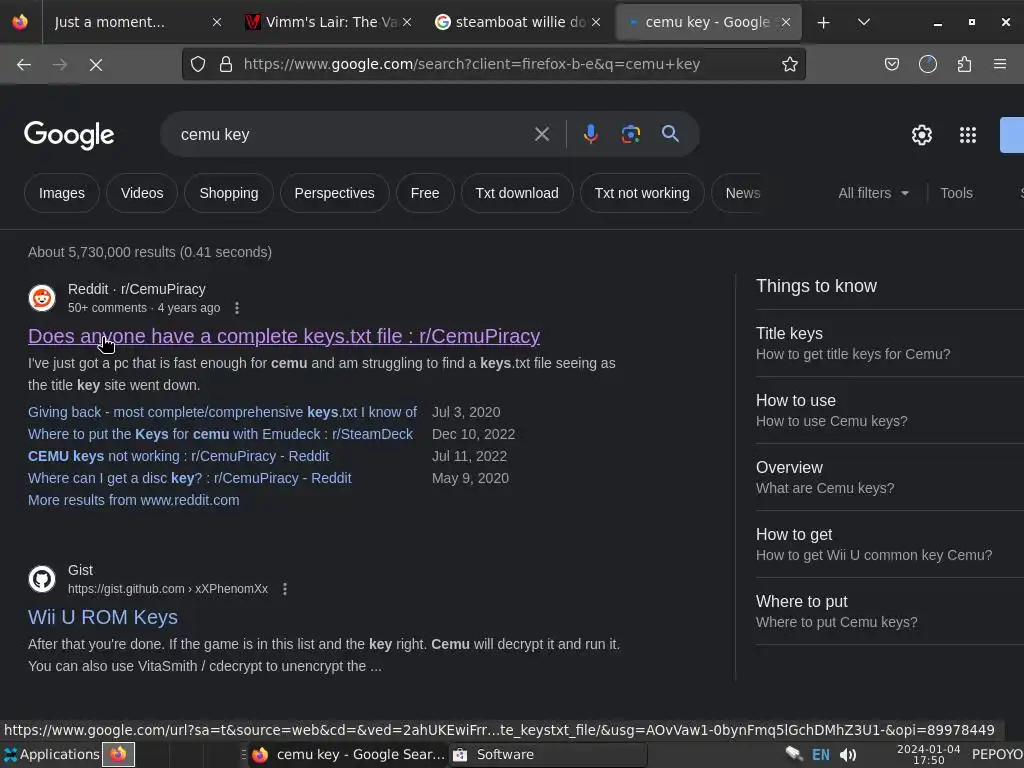Image resolution: width=1024 pixels, height=768 pixels.
Task: Open 'Does anyone have a complete keys.txt file' result
Action: click(284, 336)
